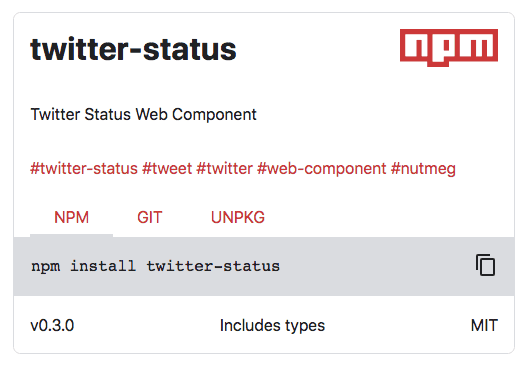This screenshot has height=366, width=529.
Task: Open the #nutmeg keyword link
Action: pyautogui.click(x=423, y=168)
